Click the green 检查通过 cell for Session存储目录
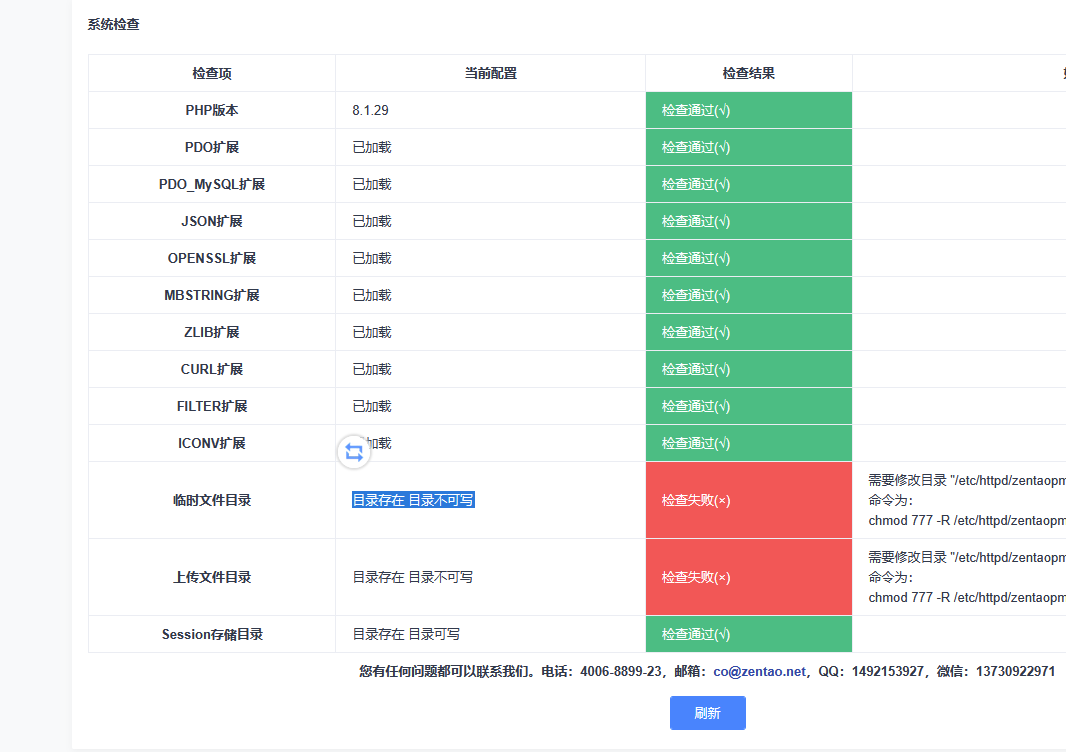Viewport: 1066px width, 752px height. point(748,634)
